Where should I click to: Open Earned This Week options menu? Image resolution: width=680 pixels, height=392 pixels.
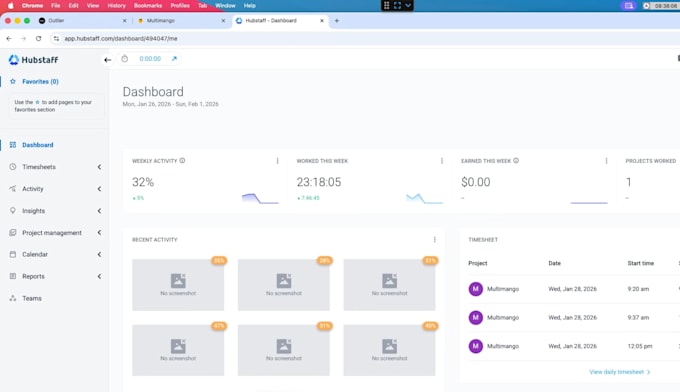click(x=606, y=161)
